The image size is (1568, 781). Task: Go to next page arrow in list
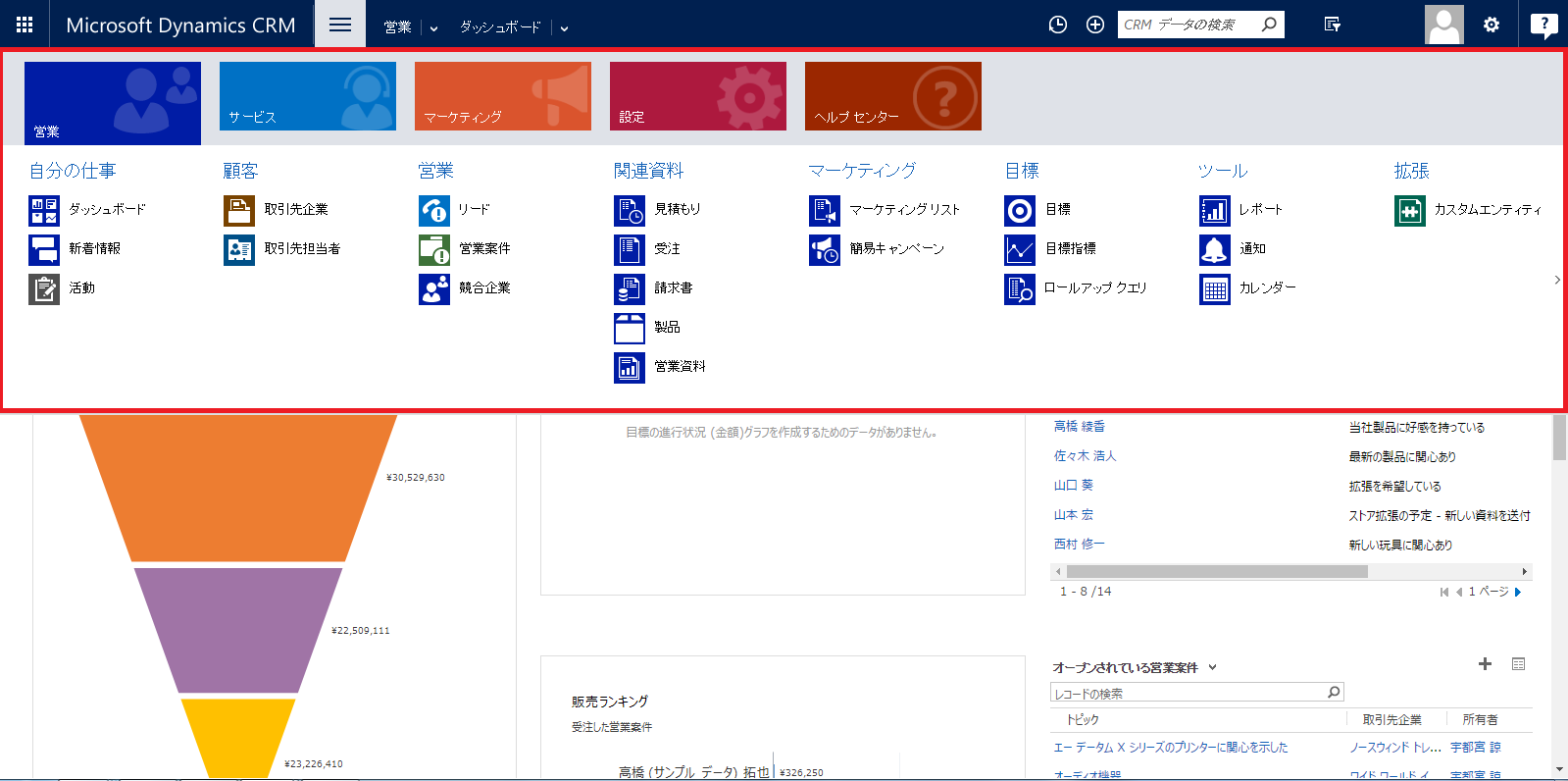(x=1518, y=592)
